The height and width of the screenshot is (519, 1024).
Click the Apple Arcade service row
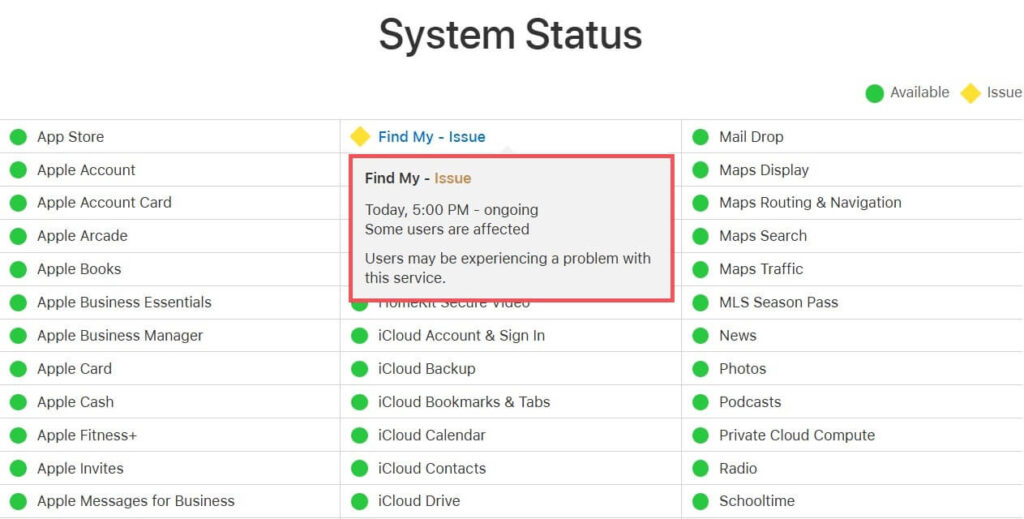click(82, 236)
